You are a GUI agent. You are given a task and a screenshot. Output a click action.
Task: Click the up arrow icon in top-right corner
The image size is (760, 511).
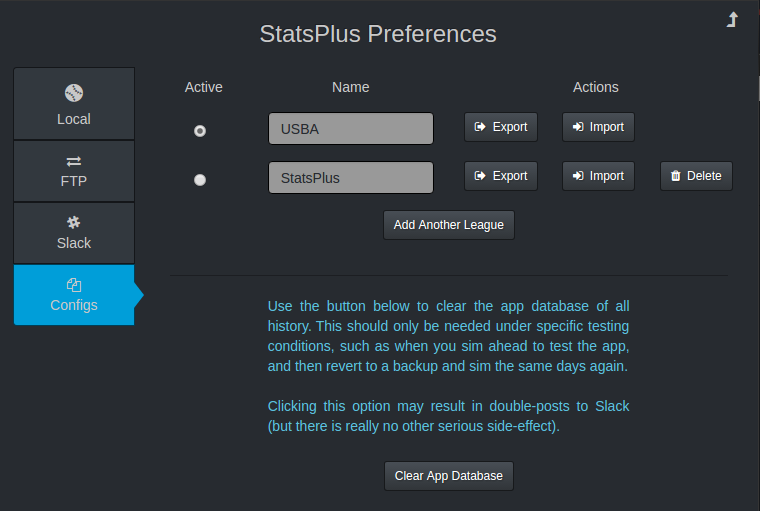[x=732, y=20]
